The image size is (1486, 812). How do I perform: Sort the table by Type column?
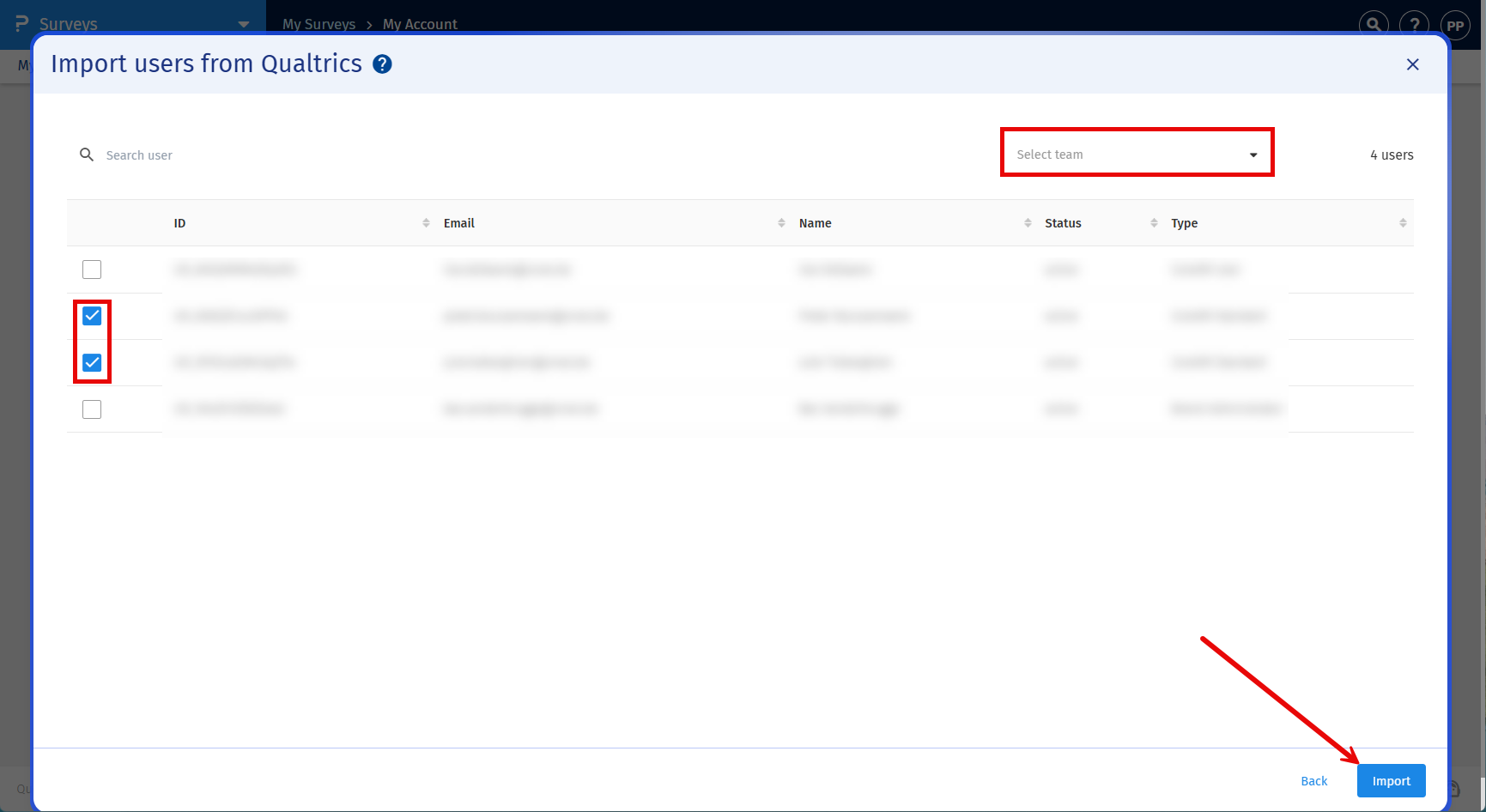pyautogui.click(x=1403, y=223)
